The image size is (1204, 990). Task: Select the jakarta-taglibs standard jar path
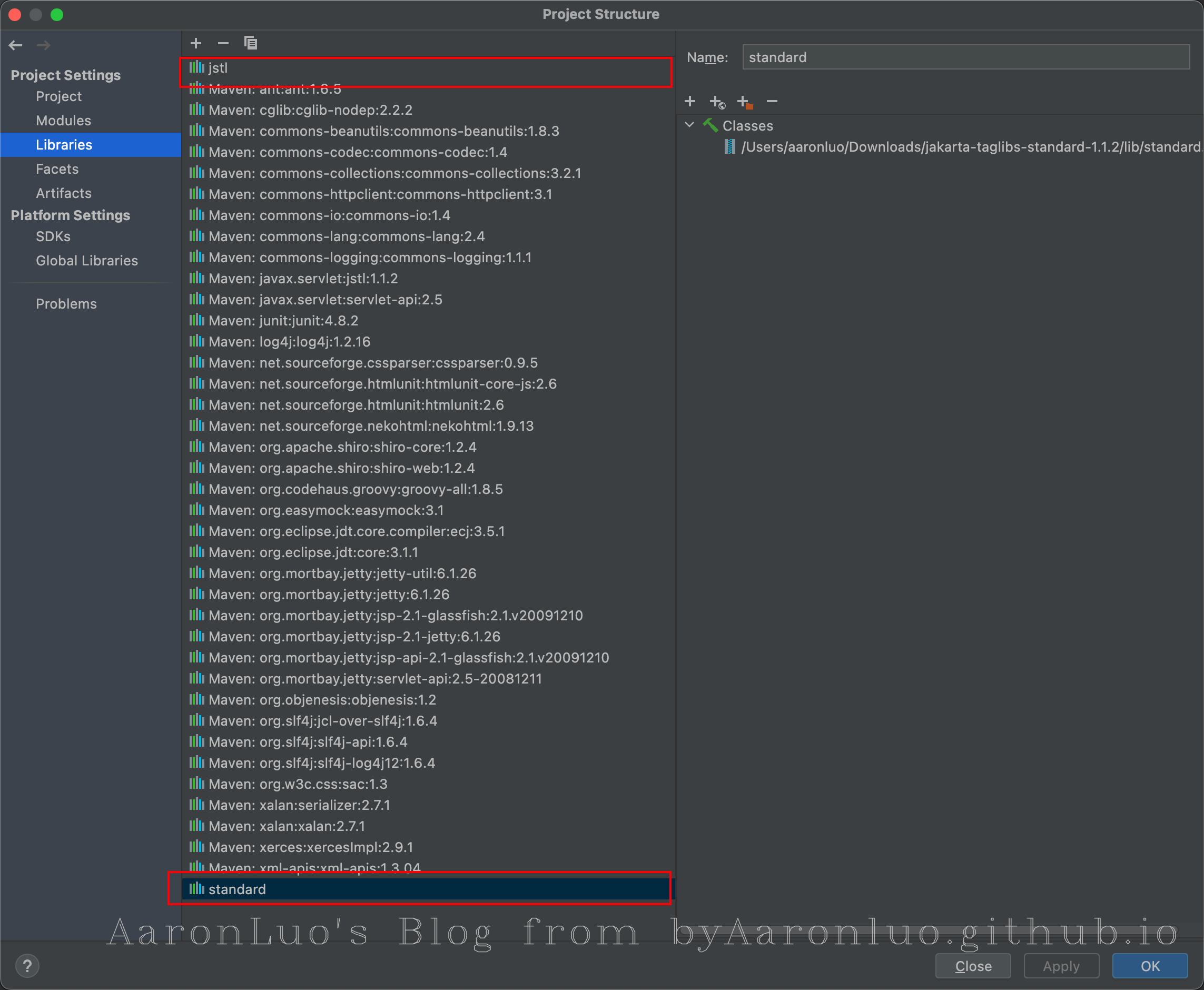[970, 147]
